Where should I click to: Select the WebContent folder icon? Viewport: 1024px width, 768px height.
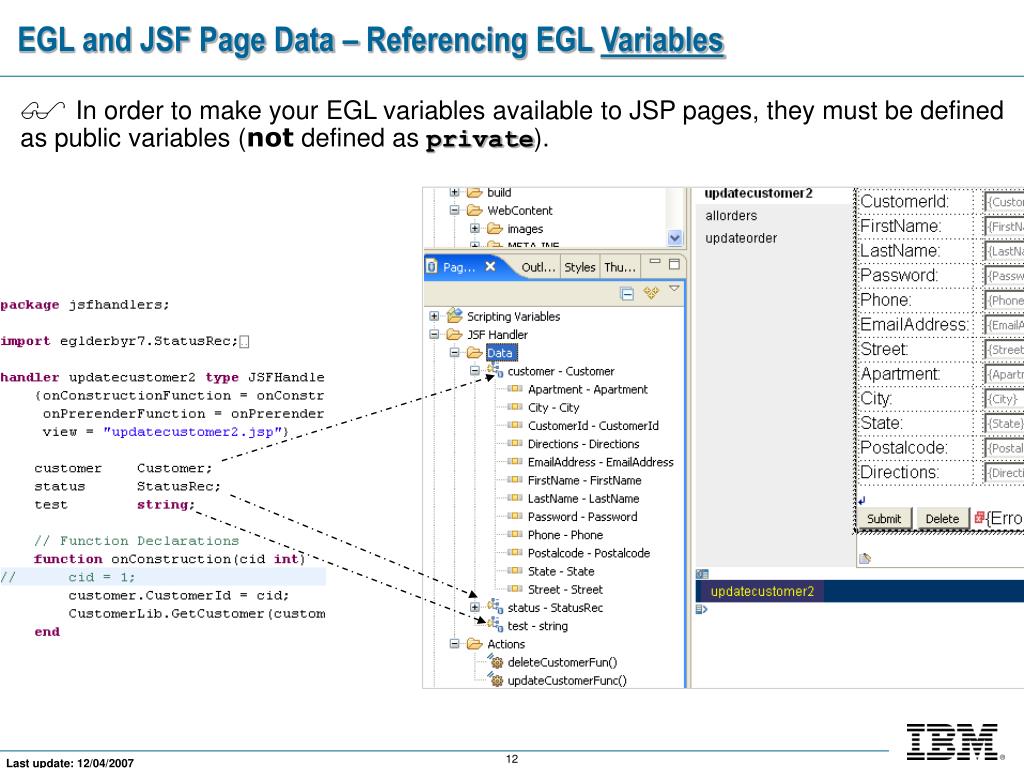[474, 210]
